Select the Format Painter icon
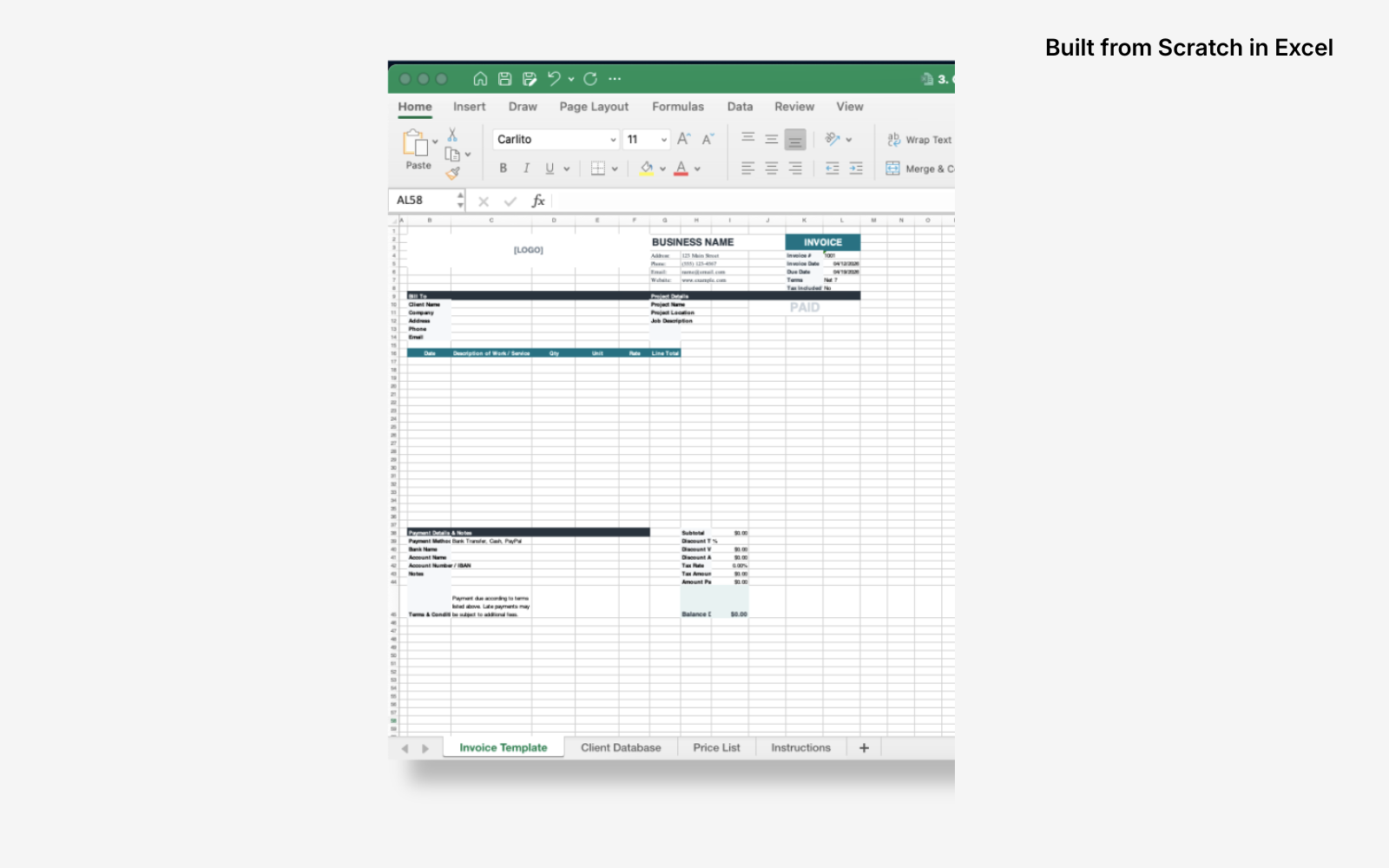 (454, 172)
